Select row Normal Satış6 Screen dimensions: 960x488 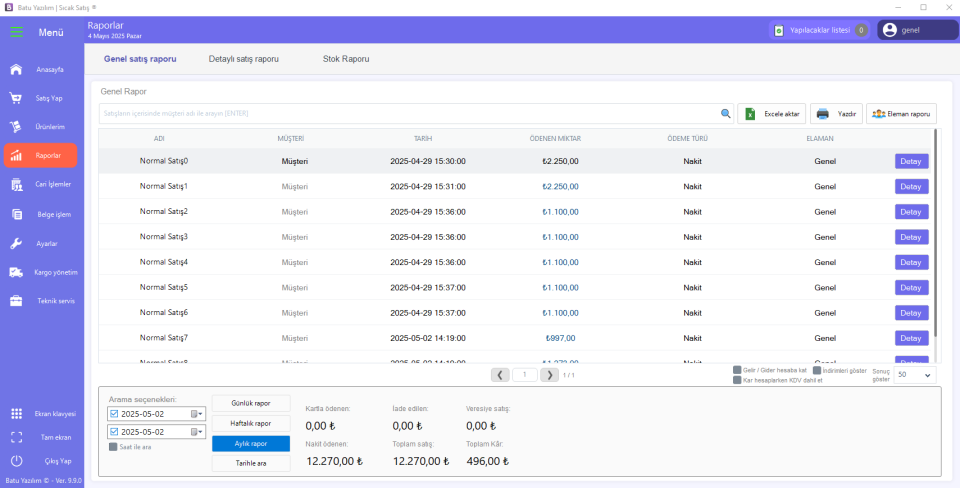coord(516,312)
